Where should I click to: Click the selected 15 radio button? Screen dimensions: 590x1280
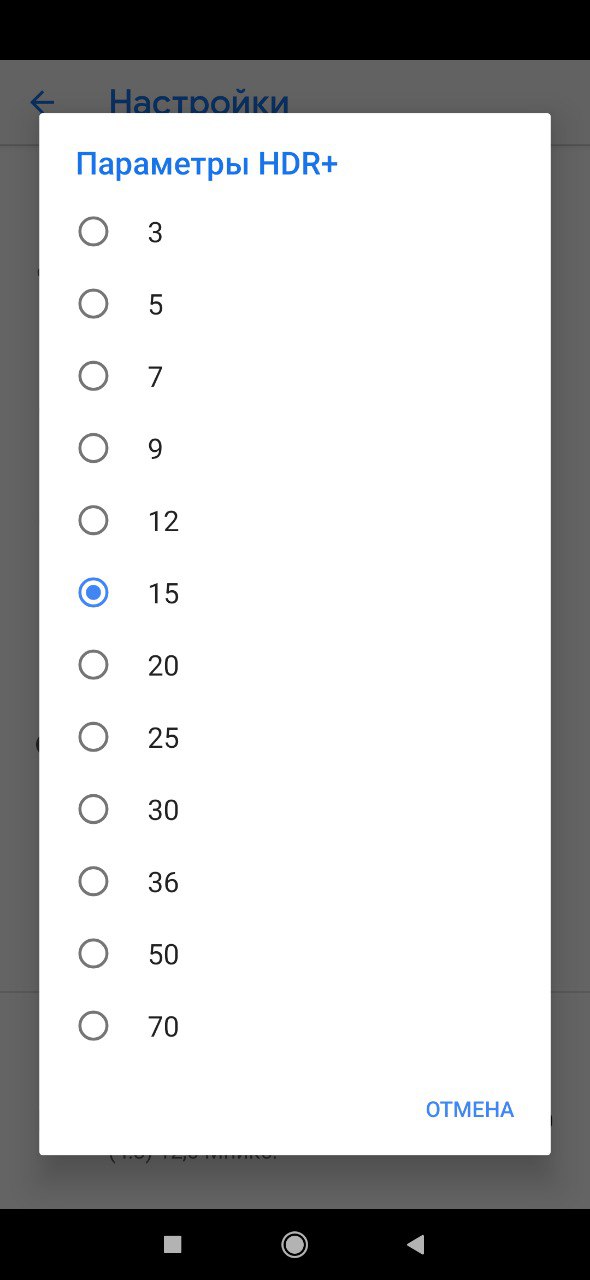[x=93, y=593]
